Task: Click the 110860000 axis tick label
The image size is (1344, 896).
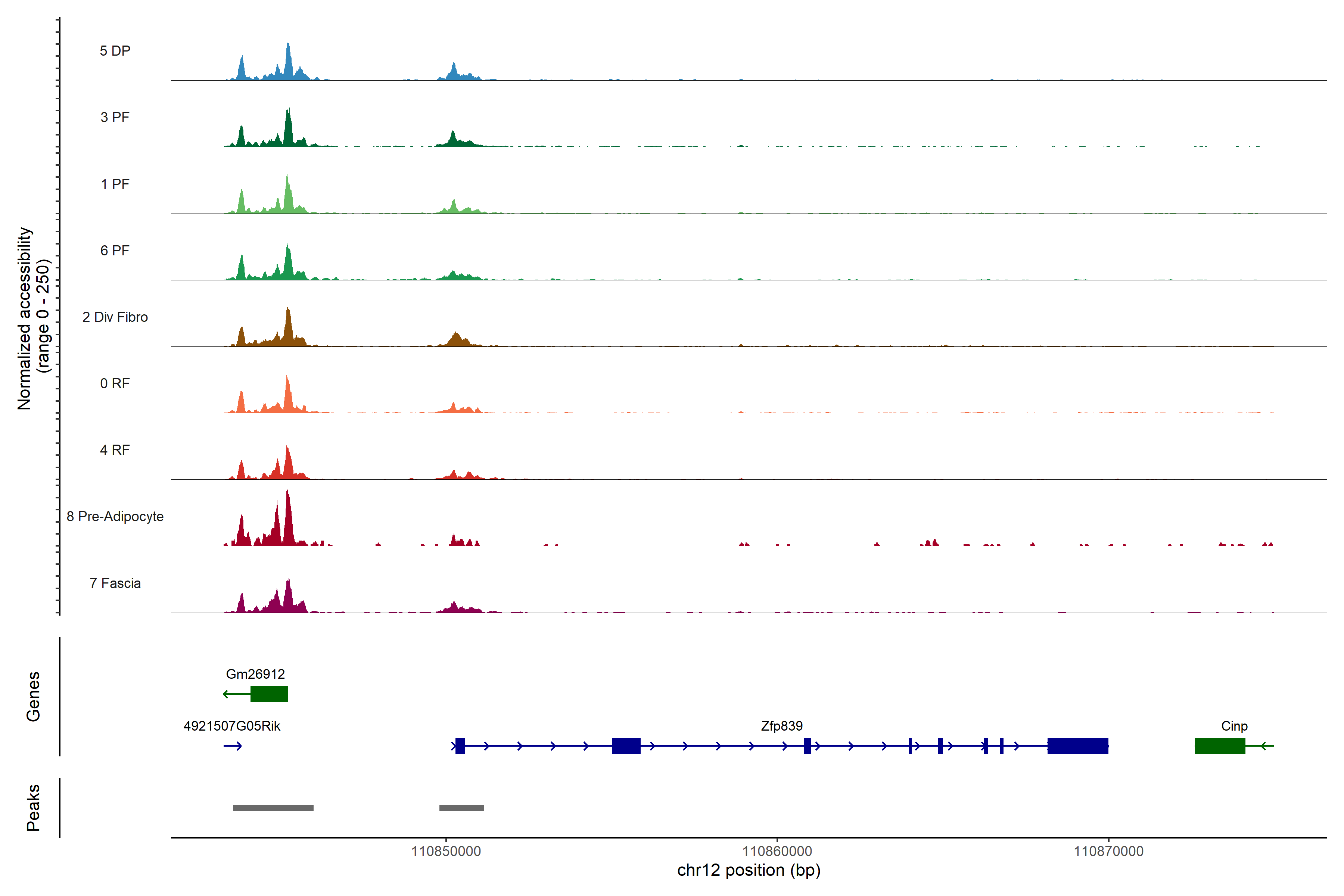Action: 777,852
